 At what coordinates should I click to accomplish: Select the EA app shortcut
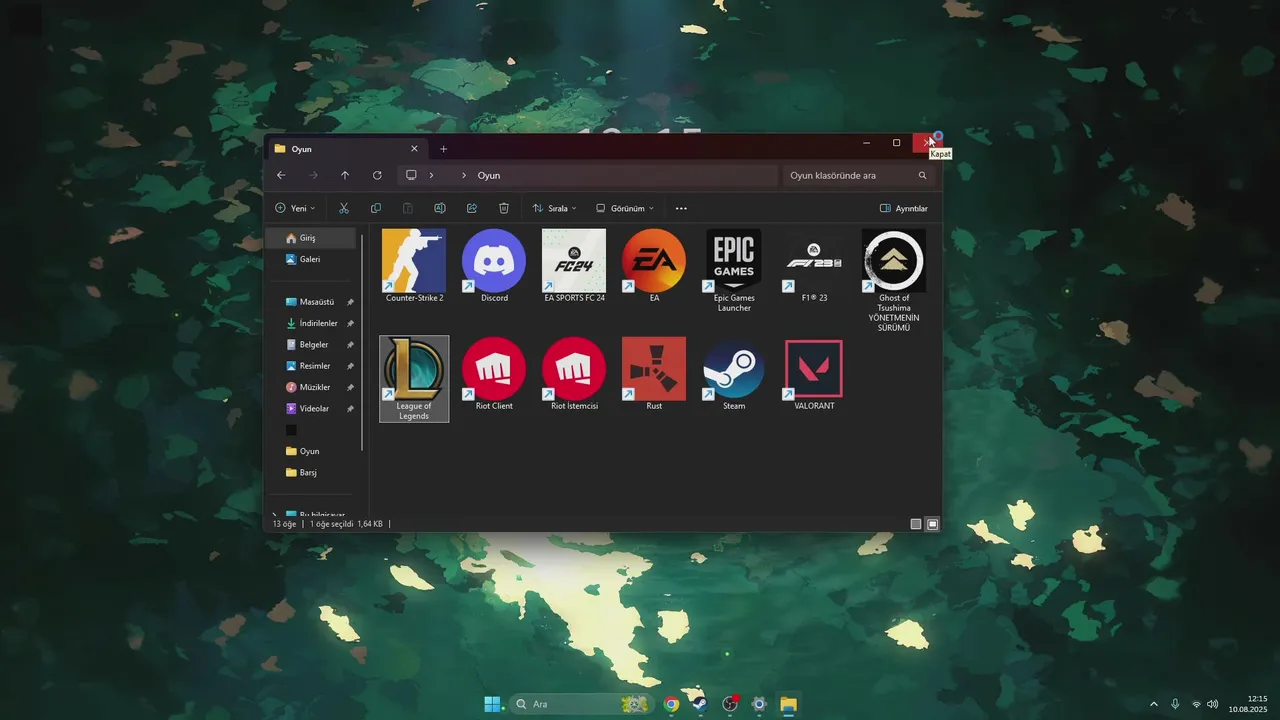tap(654, 266)
